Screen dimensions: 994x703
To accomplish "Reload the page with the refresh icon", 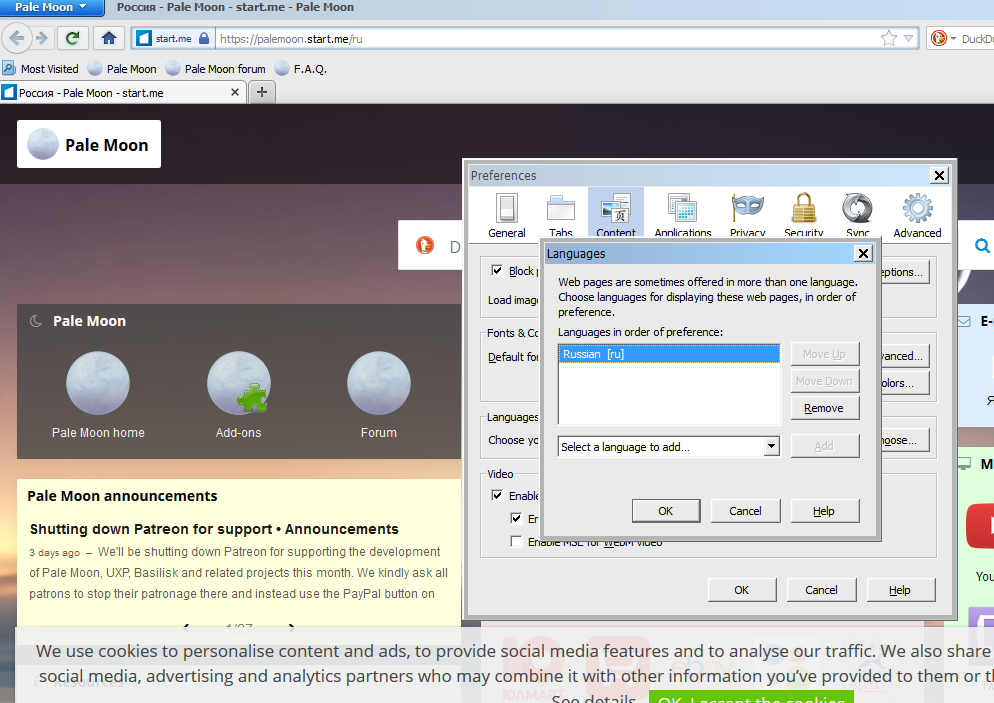I will pos(72,38).
